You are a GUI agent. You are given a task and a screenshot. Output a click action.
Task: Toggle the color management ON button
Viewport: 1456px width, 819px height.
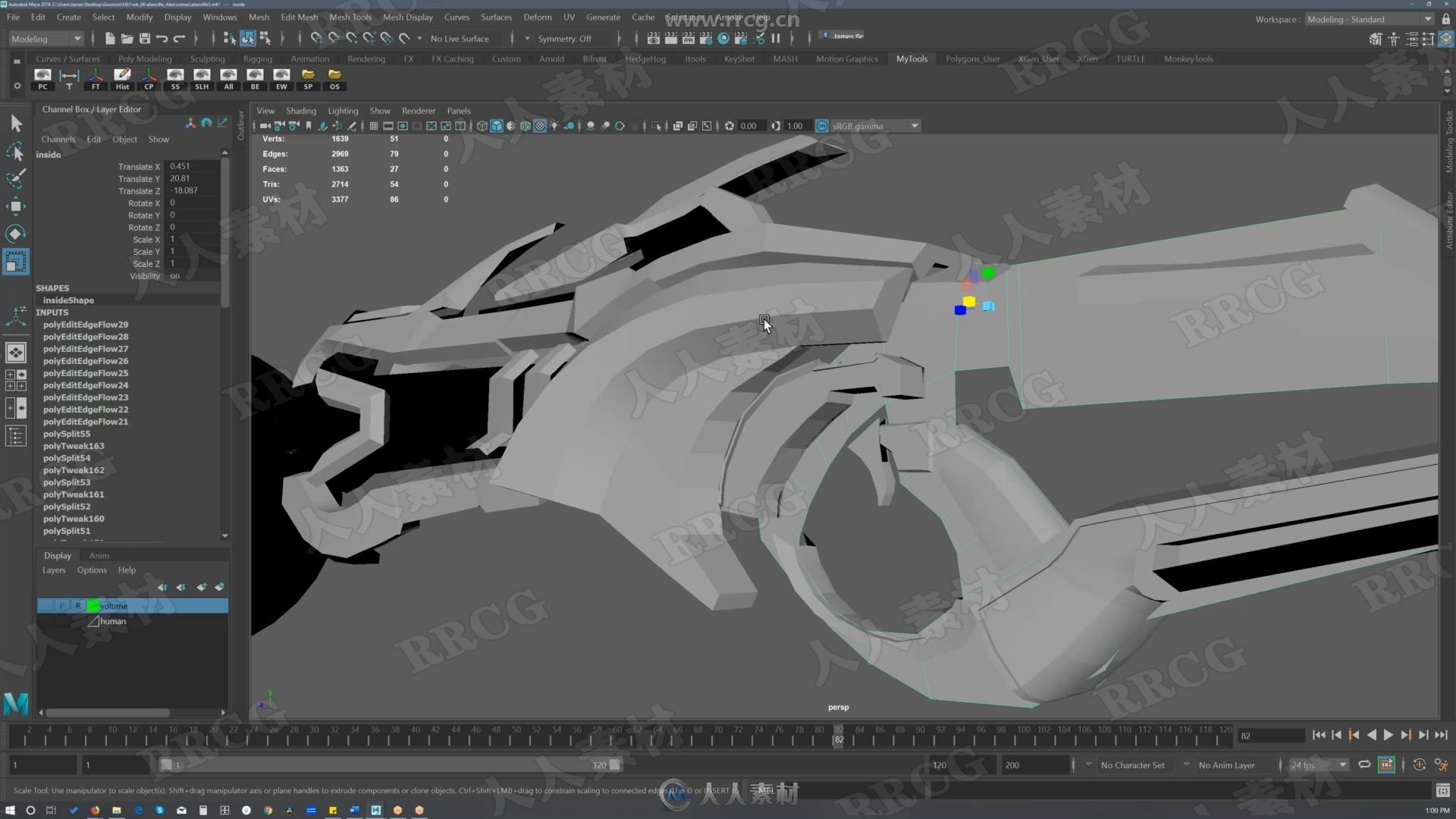[821, 126]
